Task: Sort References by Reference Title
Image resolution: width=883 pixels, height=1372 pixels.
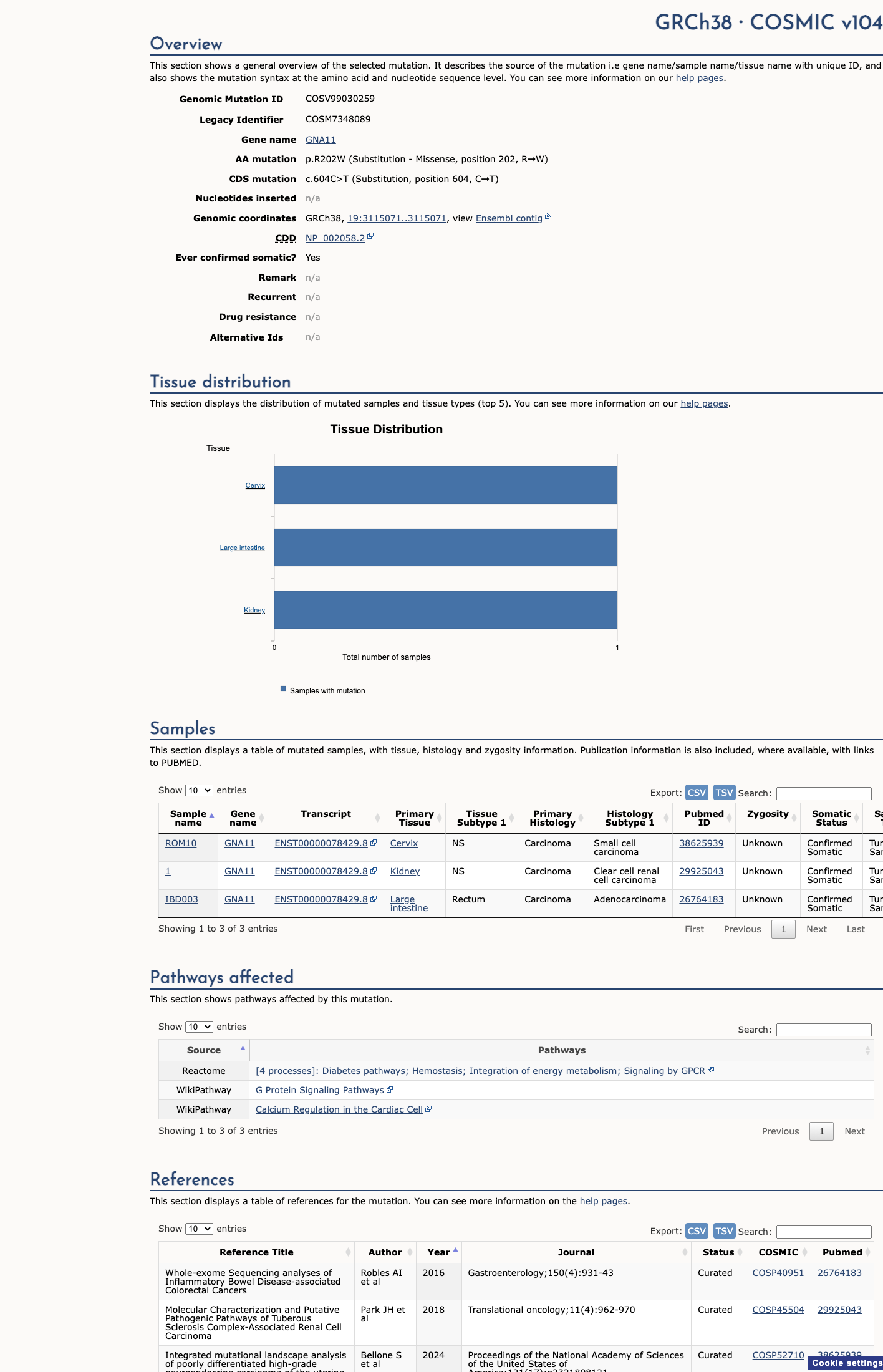Action: pos(256,1252)
